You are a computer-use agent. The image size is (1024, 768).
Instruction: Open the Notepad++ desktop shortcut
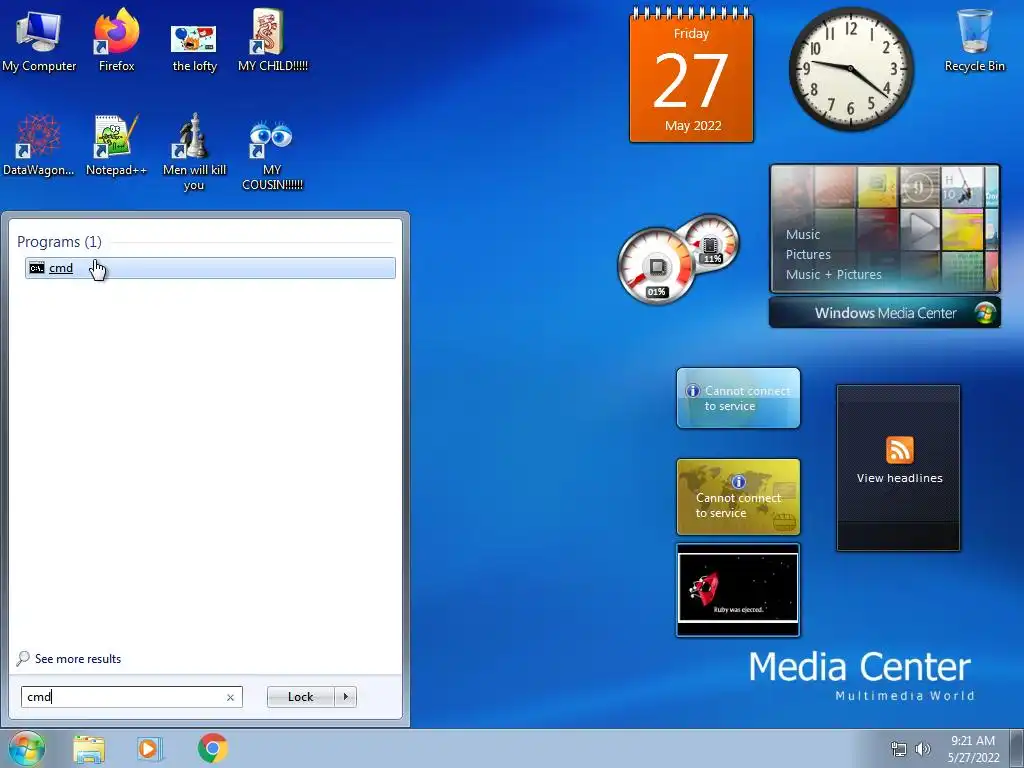(x=116, y=145)
